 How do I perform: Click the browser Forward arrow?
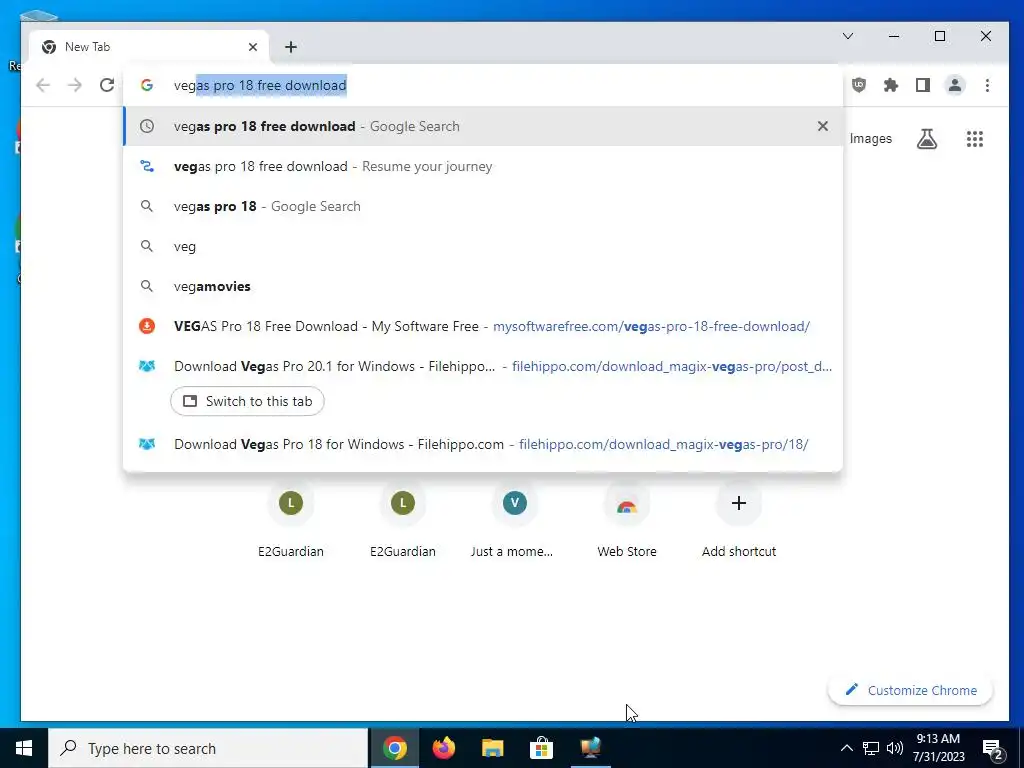[x=75, y=85]
